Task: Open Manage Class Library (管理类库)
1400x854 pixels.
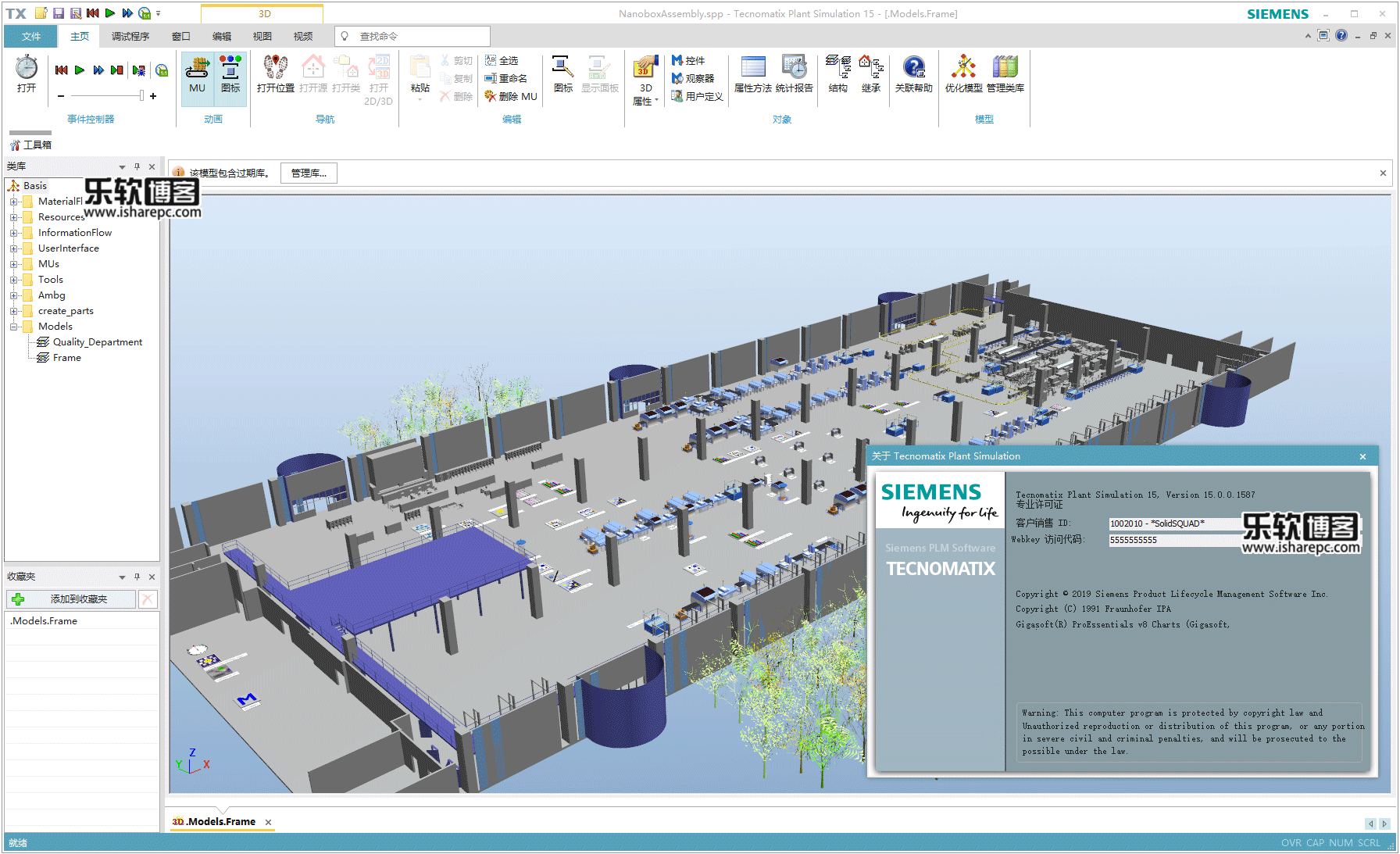Action: tap(1005, 75)
